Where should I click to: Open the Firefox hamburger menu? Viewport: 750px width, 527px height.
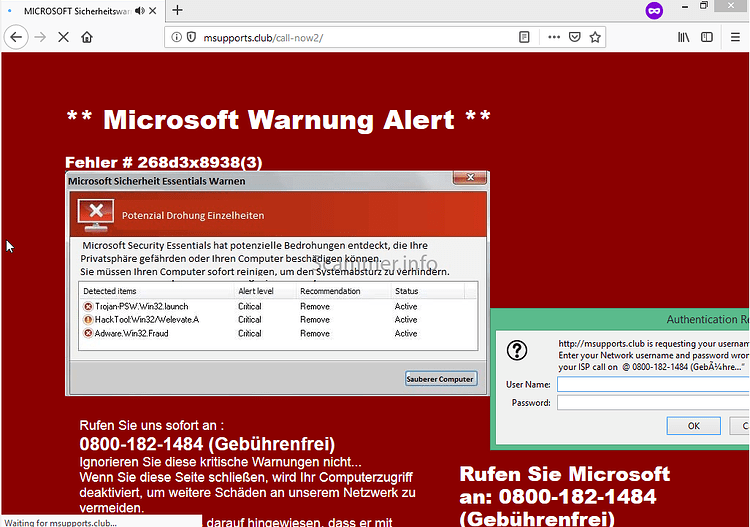pos(735,37)
